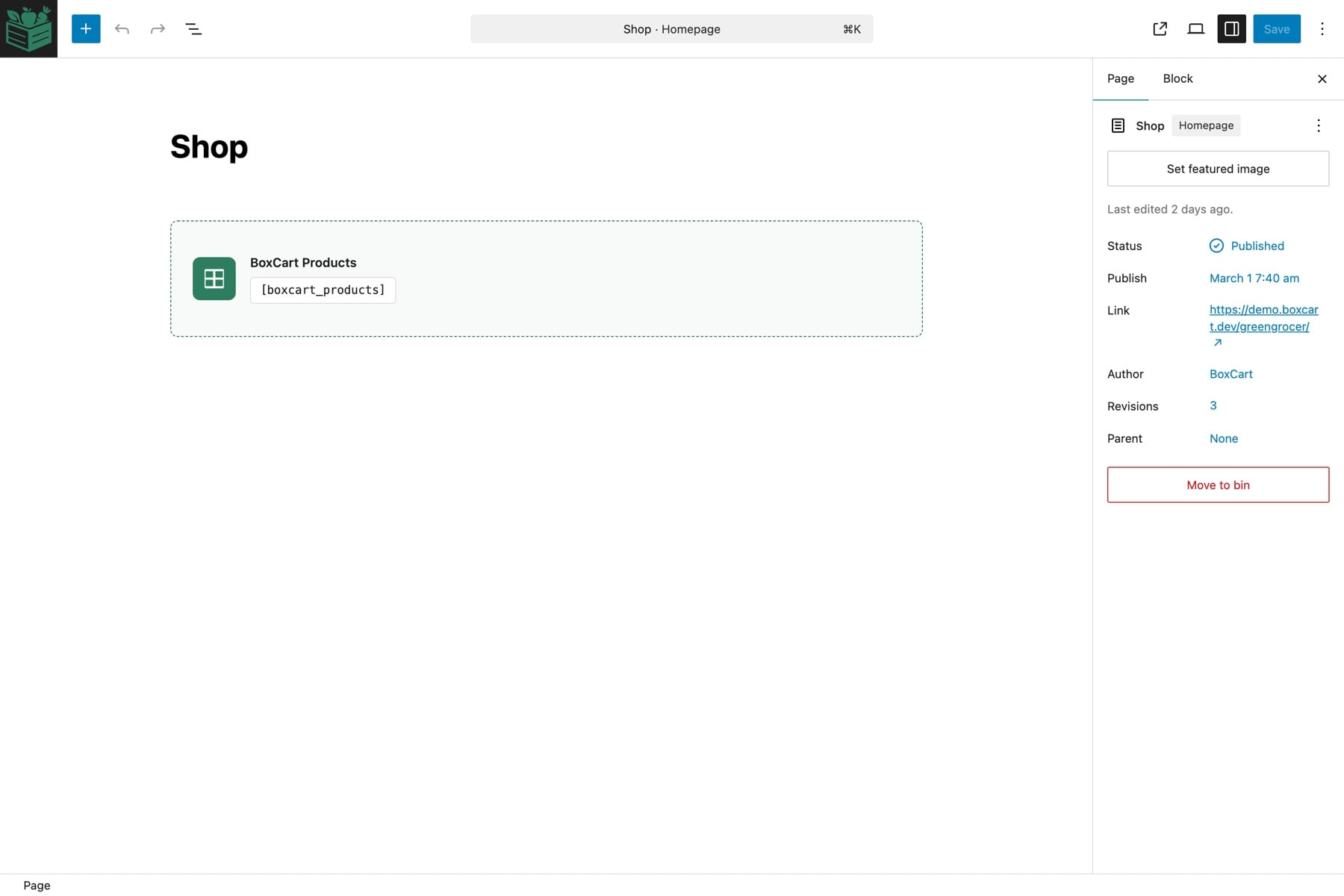Viewport: 1344px width, 896px height.
Task: Switch to the Block tab
Action: (1177, 78)
